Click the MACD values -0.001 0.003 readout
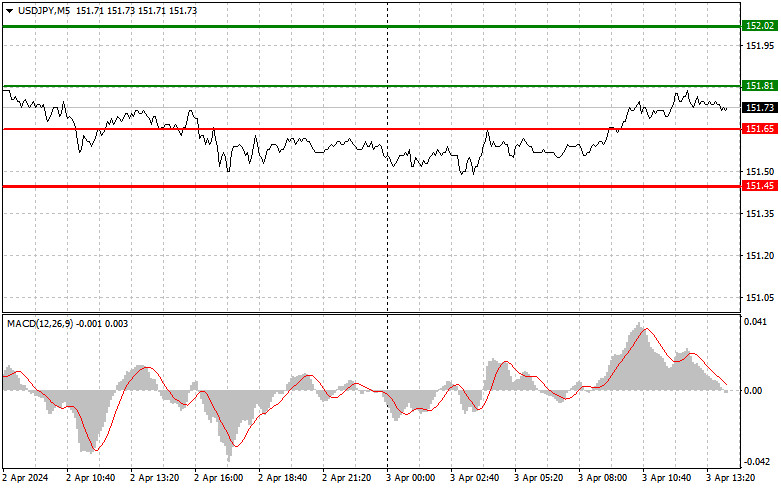Viewport: 781px width, 489px height. [x=102, y=324]
